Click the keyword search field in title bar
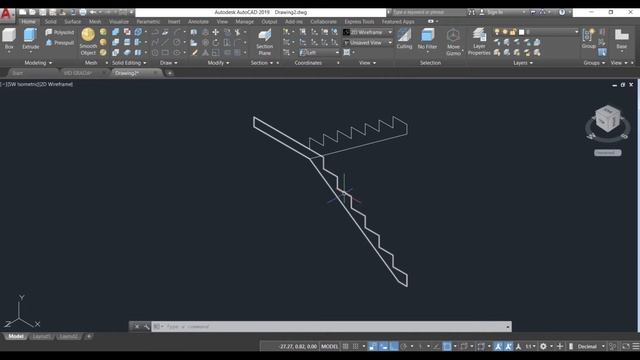The width and height of the screenshot is (640, 360). pos(428,12)
